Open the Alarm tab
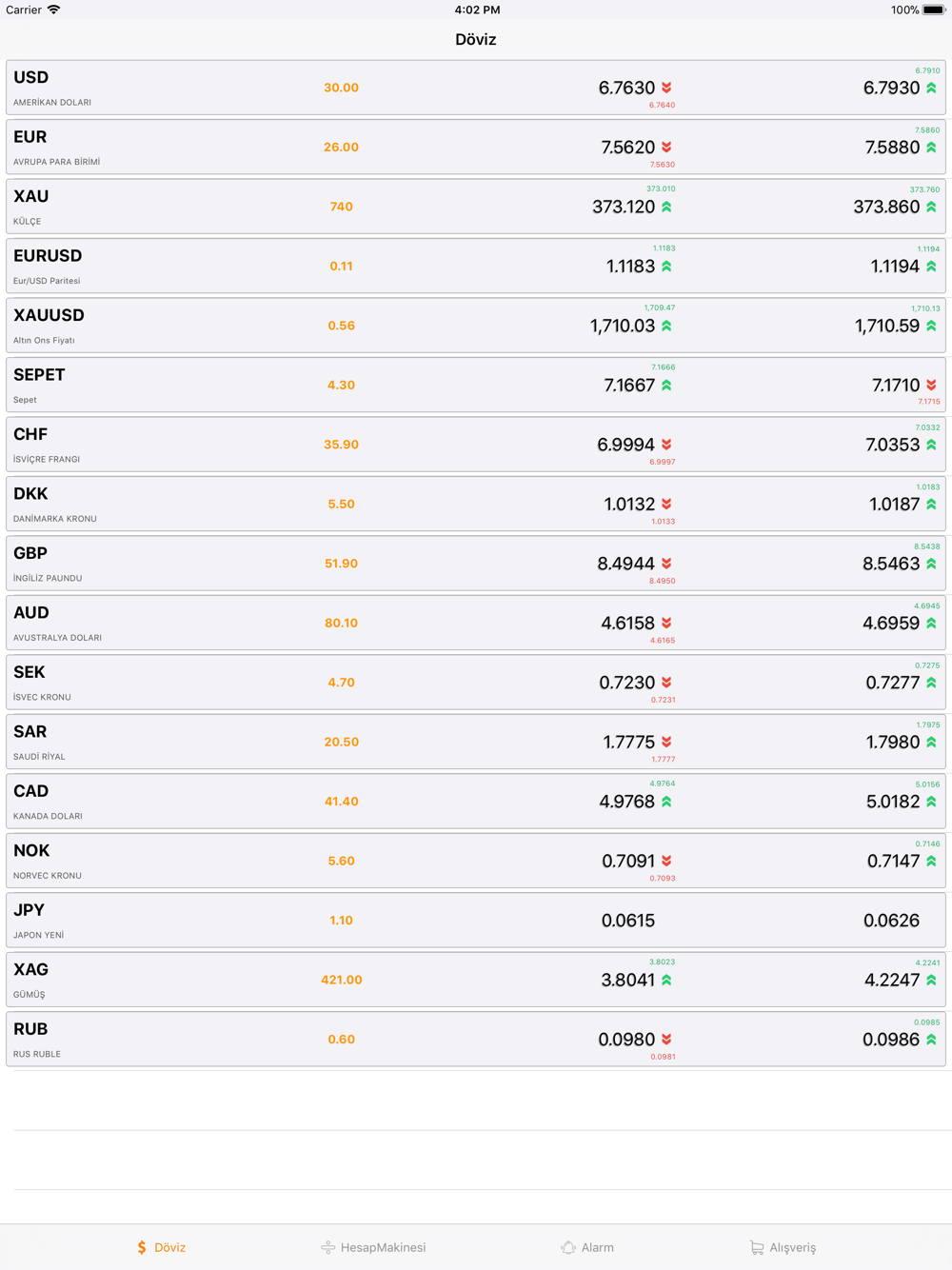This screenshot has width=952, height=1270. point(587,1247)
